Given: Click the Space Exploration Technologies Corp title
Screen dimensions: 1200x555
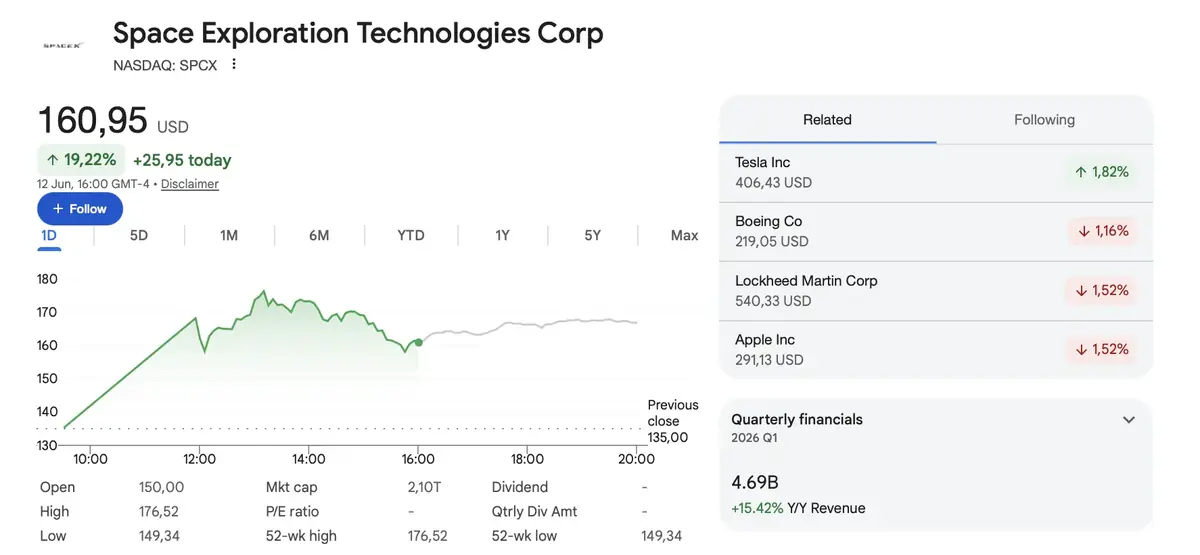Looking at the screenshot, I should point(358,34).
